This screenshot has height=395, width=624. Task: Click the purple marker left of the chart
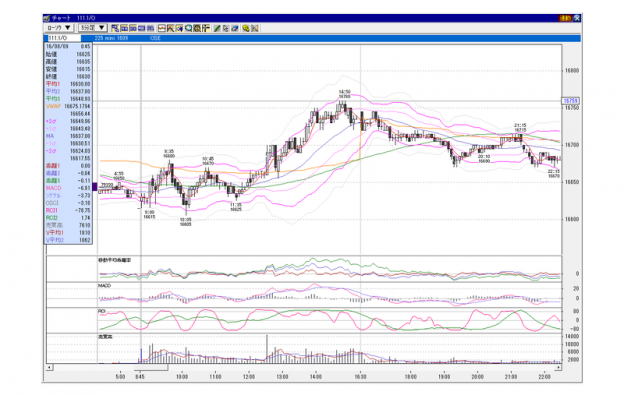(x=95, y=187)
